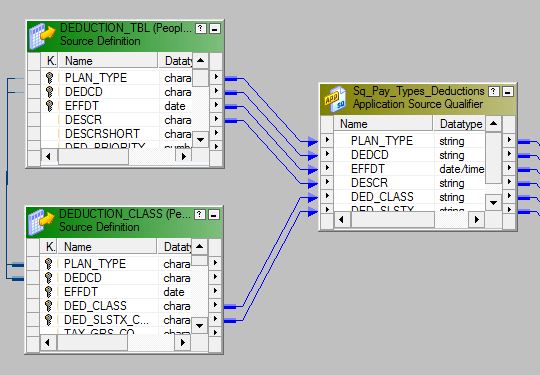Screen dimensions: 540x375
Task: Click the scroll left arrow in DEDUCTION_TBL
Action: 49,156
